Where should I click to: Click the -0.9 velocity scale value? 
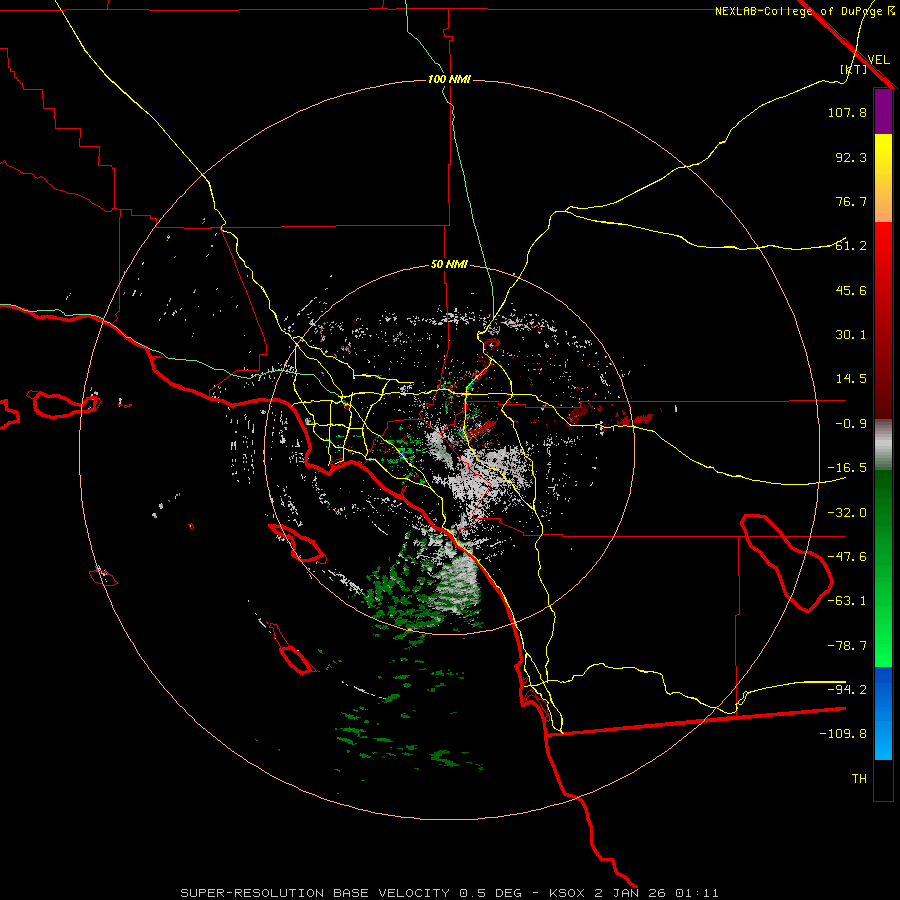click(x=851, y=424)
